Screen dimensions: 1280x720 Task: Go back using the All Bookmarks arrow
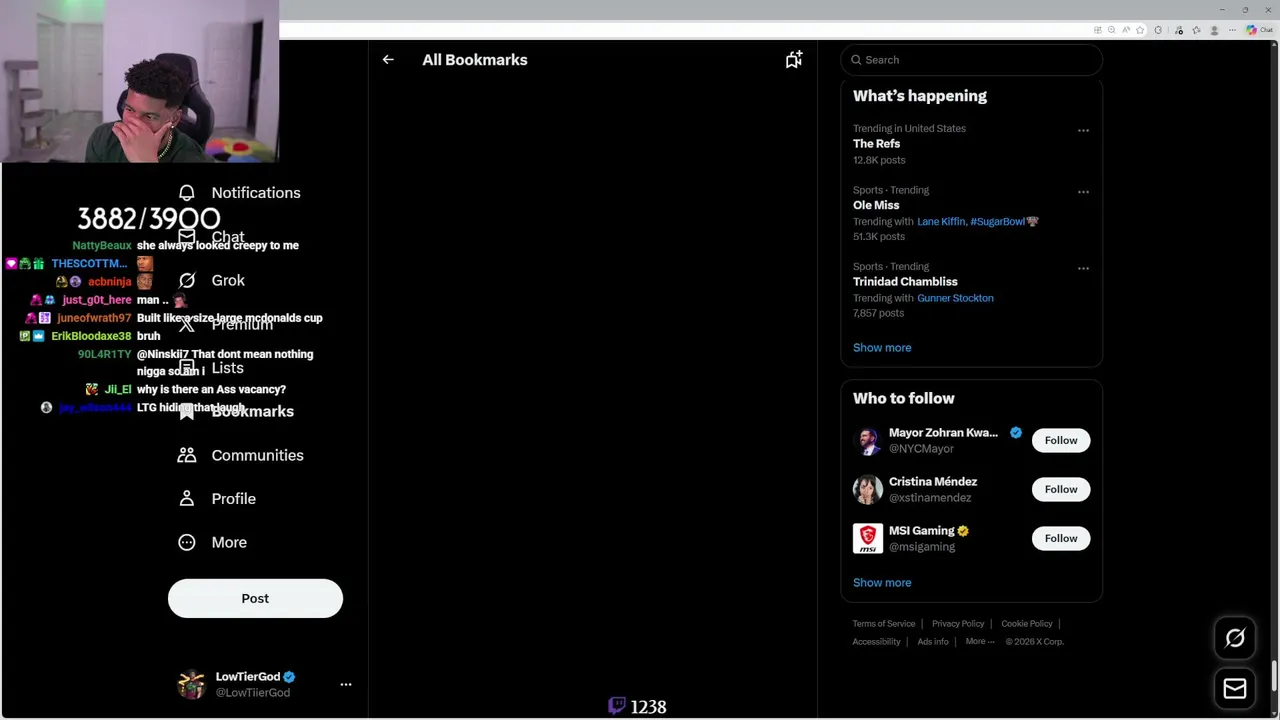(388, 60)
